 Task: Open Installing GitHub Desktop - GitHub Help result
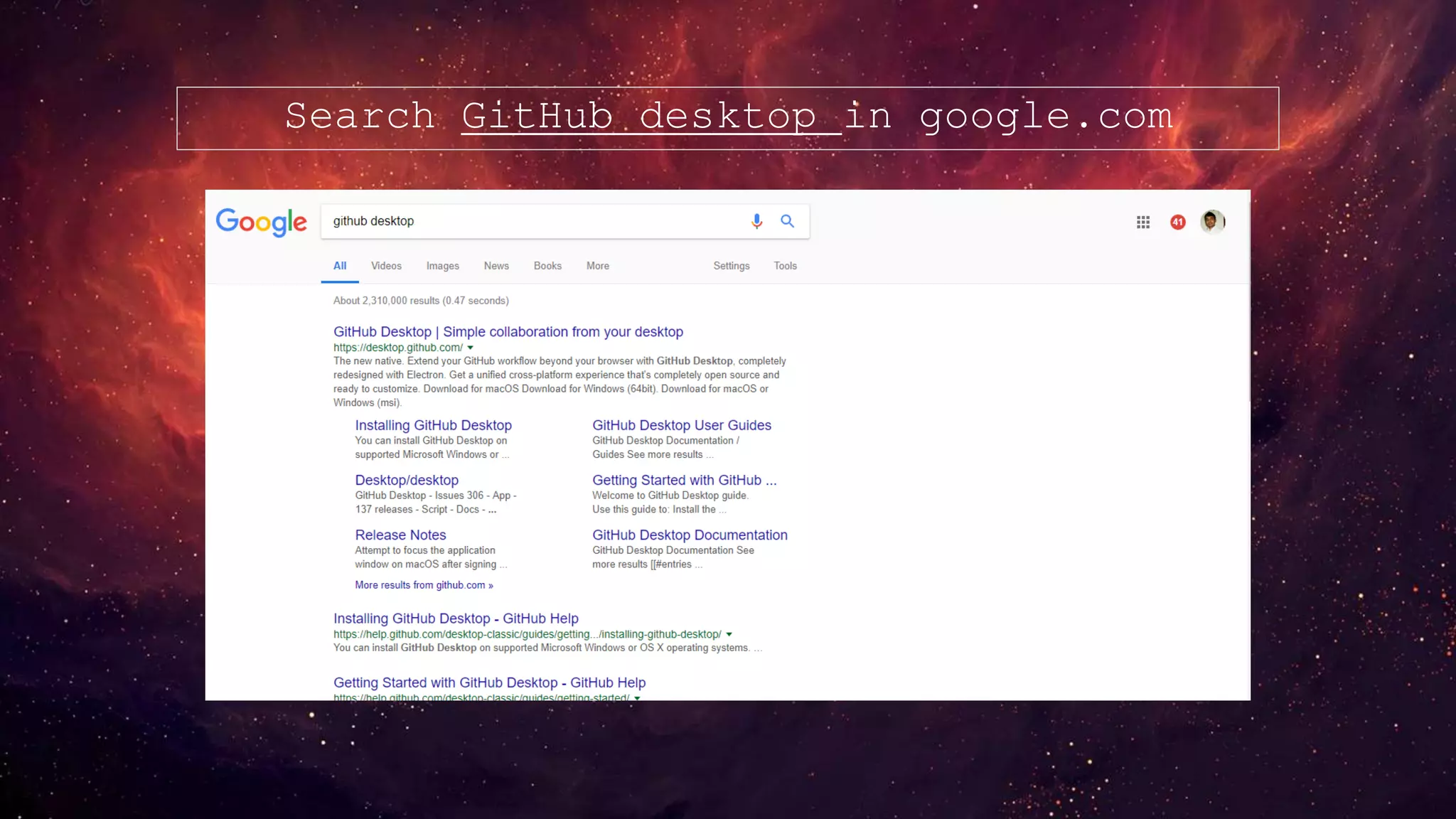click(456, 619)
